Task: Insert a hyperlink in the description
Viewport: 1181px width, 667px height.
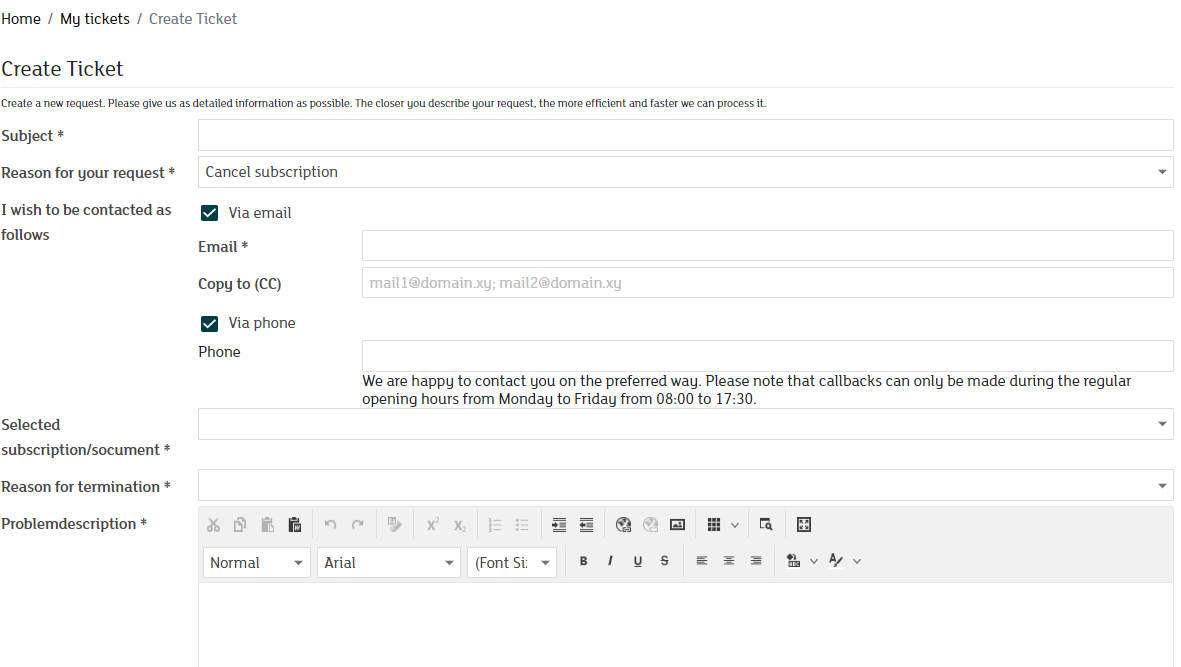Action: point(624,525)
